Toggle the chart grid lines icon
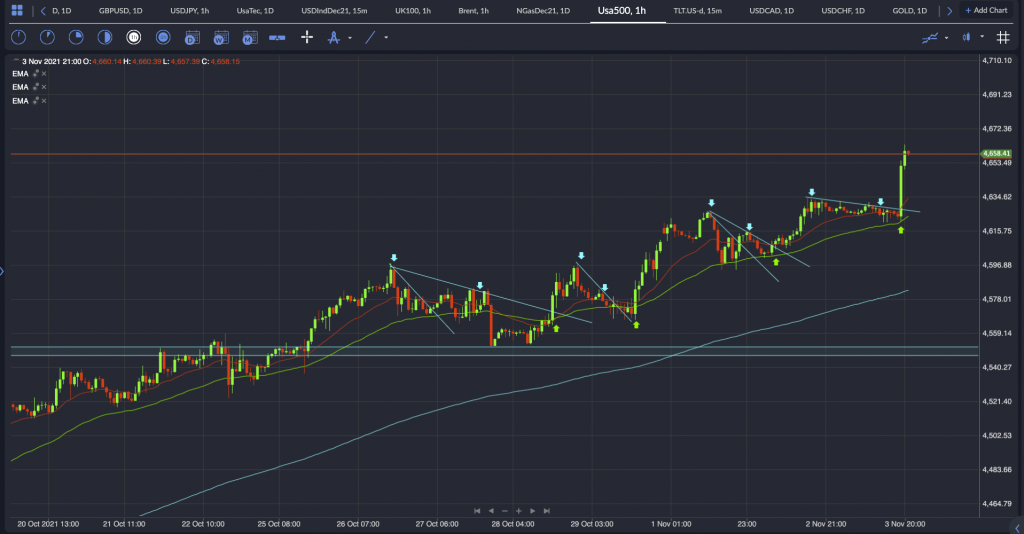Screen dimensions: 1024x534 [1003, 38]
